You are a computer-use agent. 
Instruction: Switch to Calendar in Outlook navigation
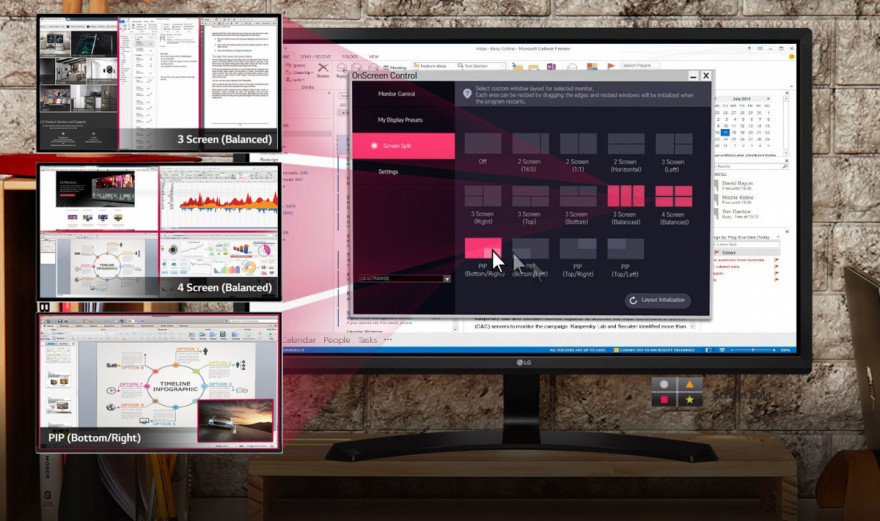pyautogui.click(x=299, y=340)
